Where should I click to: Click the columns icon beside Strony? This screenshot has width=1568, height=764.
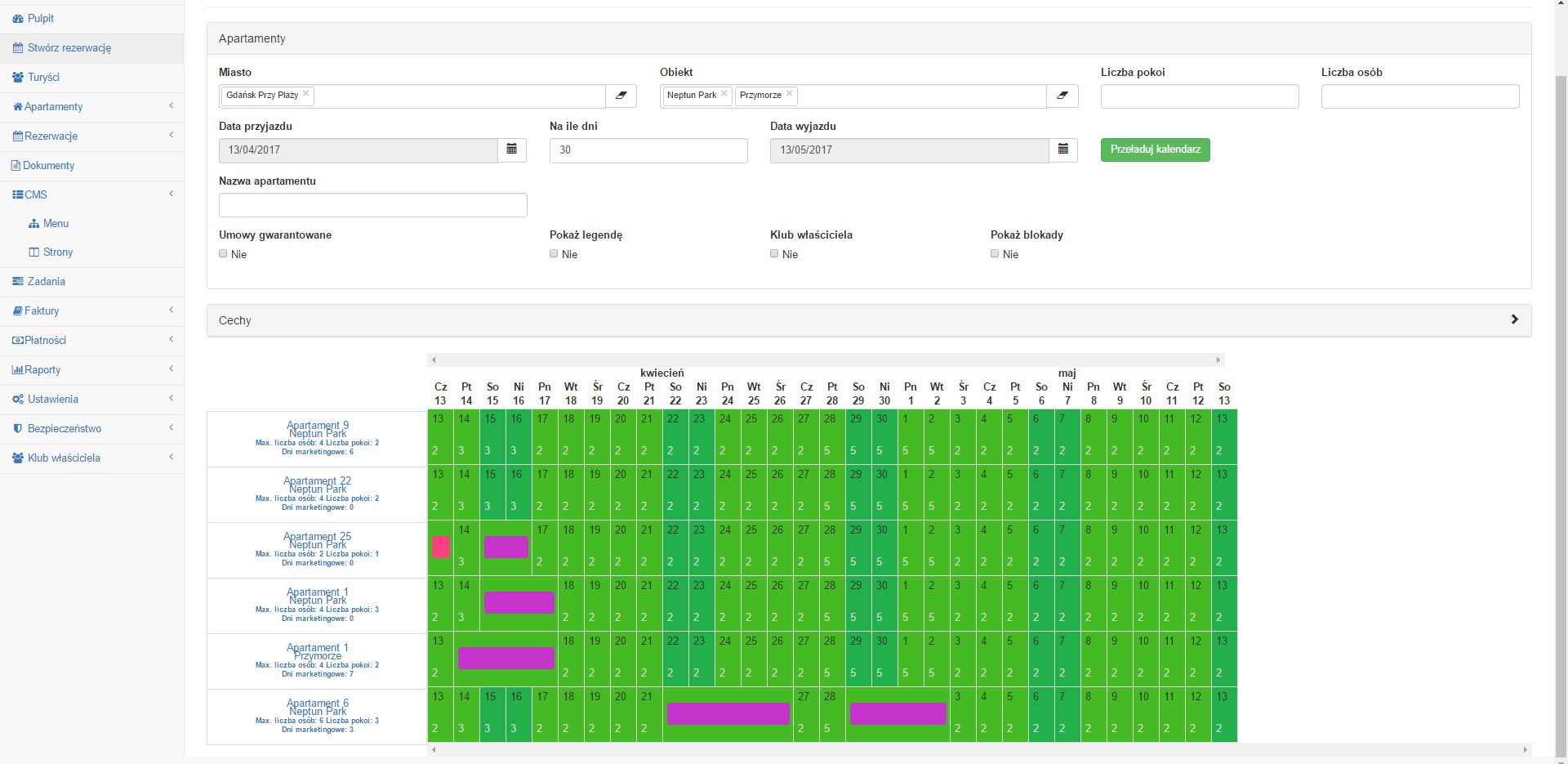pos(33,252)
